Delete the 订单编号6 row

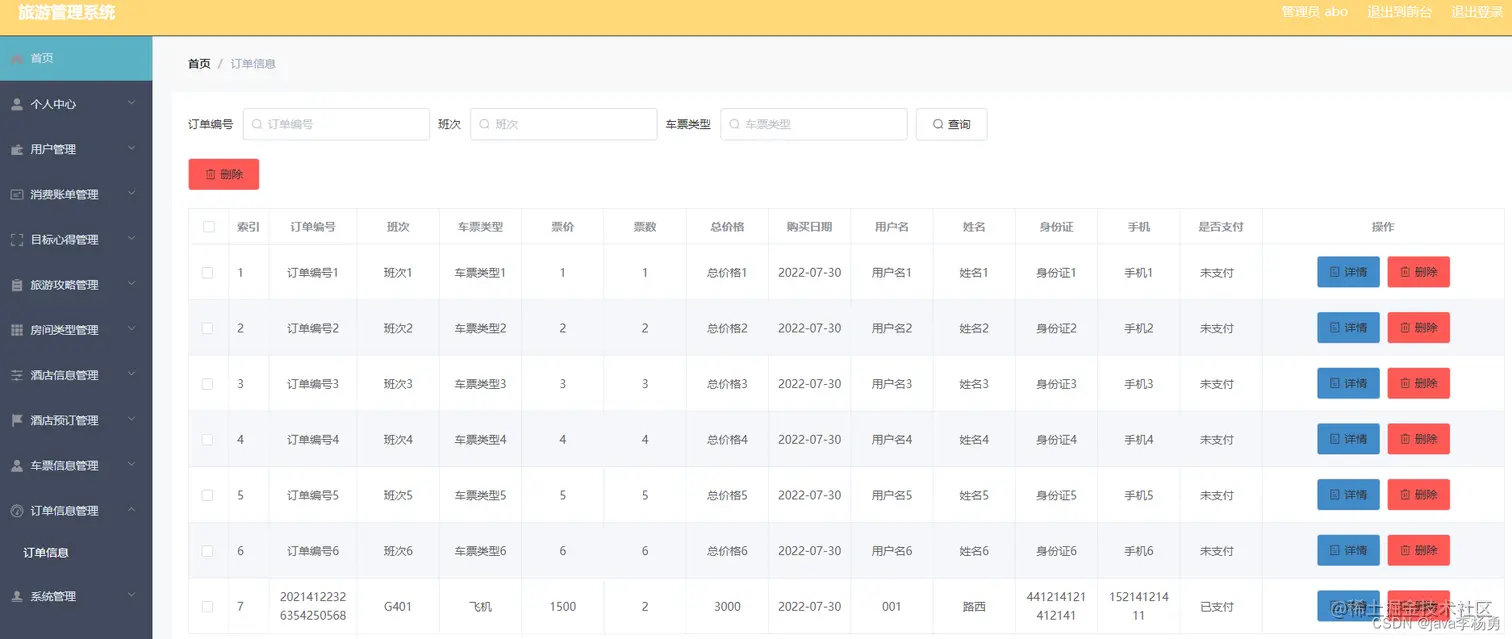pos(1418,550)
